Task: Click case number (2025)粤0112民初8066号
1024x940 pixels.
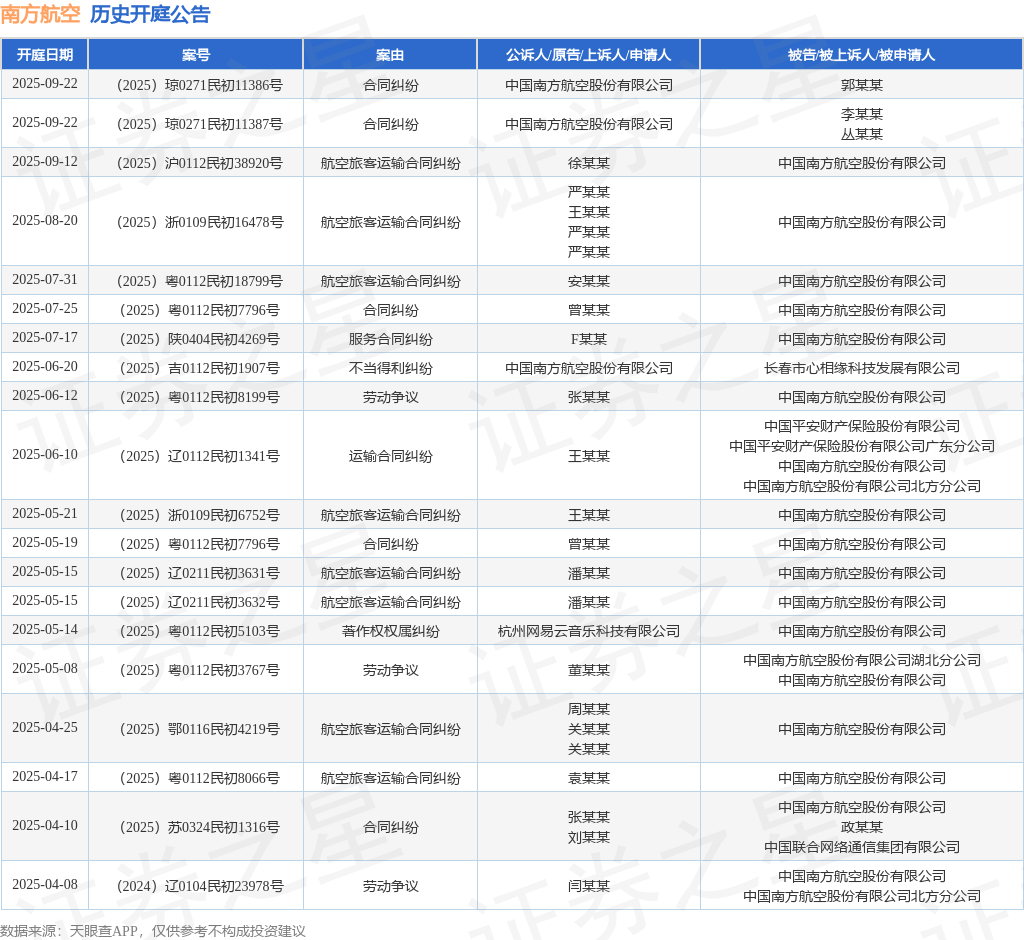Action: pos(199,778)
